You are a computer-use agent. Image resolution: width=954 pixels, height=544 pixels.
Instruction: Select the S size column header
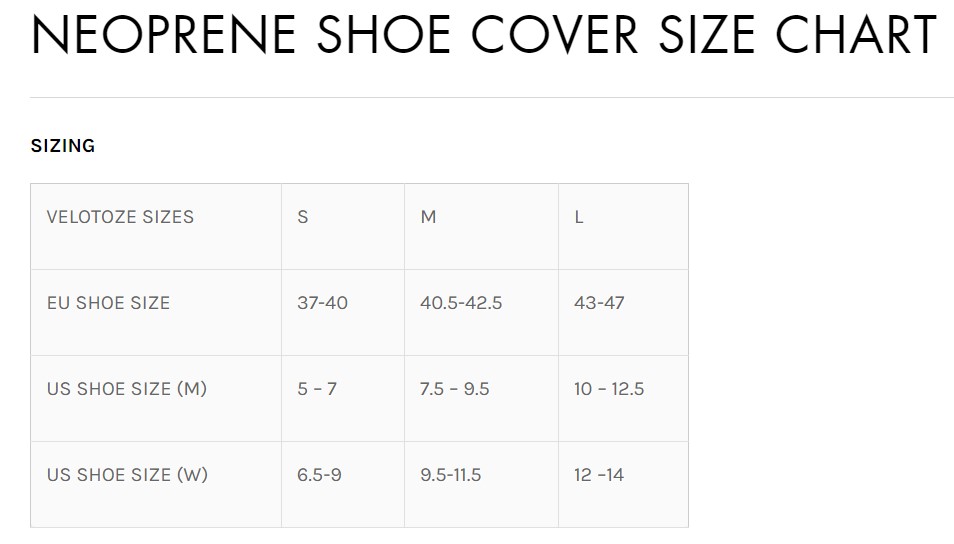point(303,217)
